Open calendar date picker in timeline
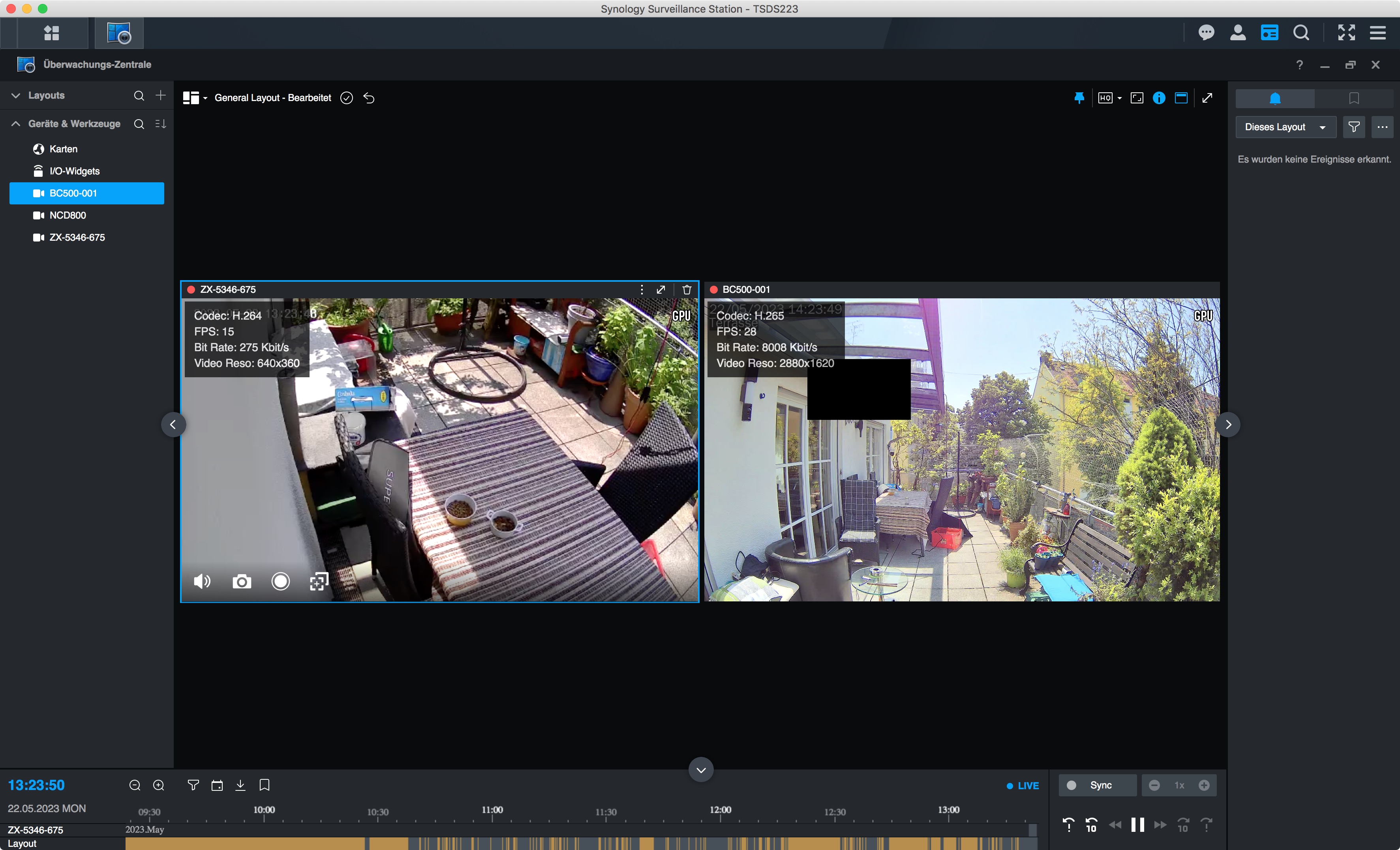This screenshot has width=1400, height=850. click(x=217, y=785)
